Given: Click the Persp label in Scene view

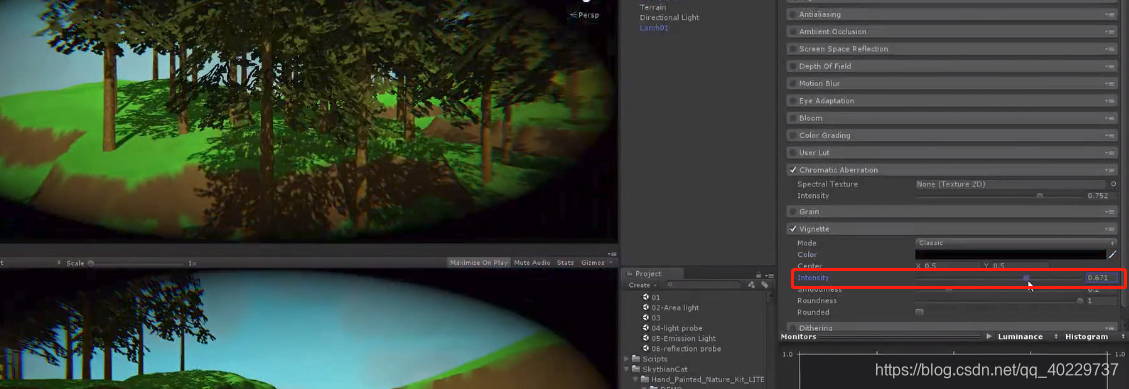Looking at the screenshot, I should [x=585, y=14].
